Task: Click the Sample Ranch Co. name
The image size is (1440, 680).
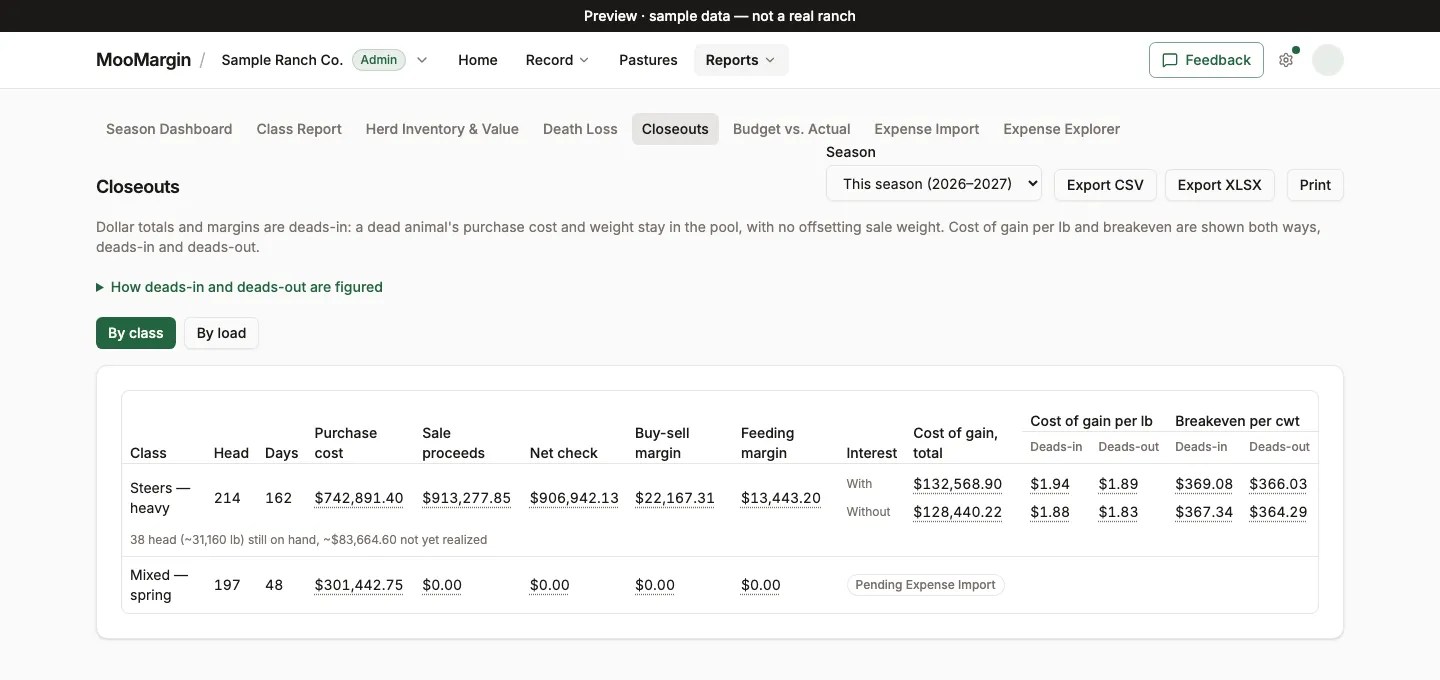Action: 282,60
